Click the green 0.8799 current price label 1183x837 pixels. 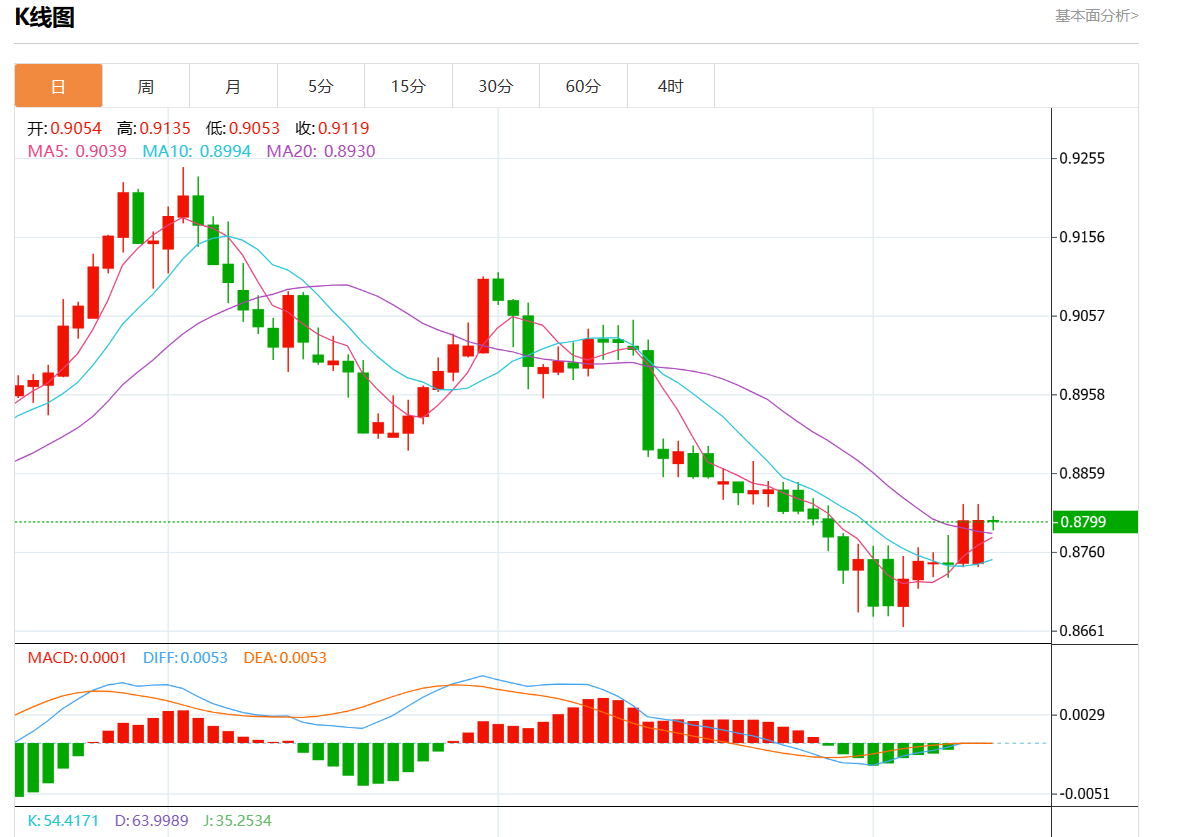tap(1095, 522)
